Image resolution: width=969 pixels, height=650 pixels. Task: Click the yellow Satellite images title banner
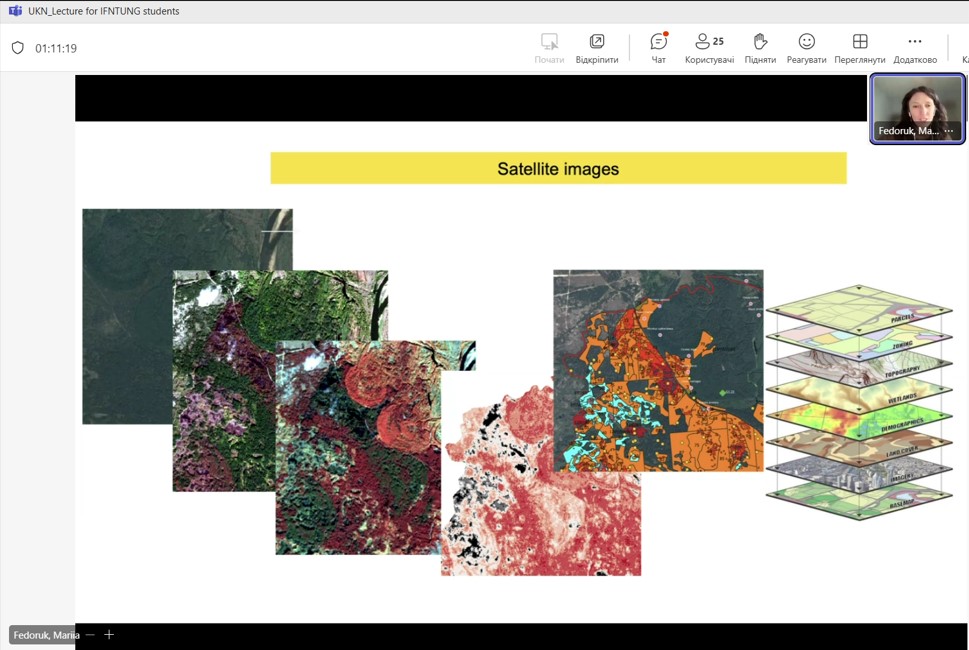558,168
